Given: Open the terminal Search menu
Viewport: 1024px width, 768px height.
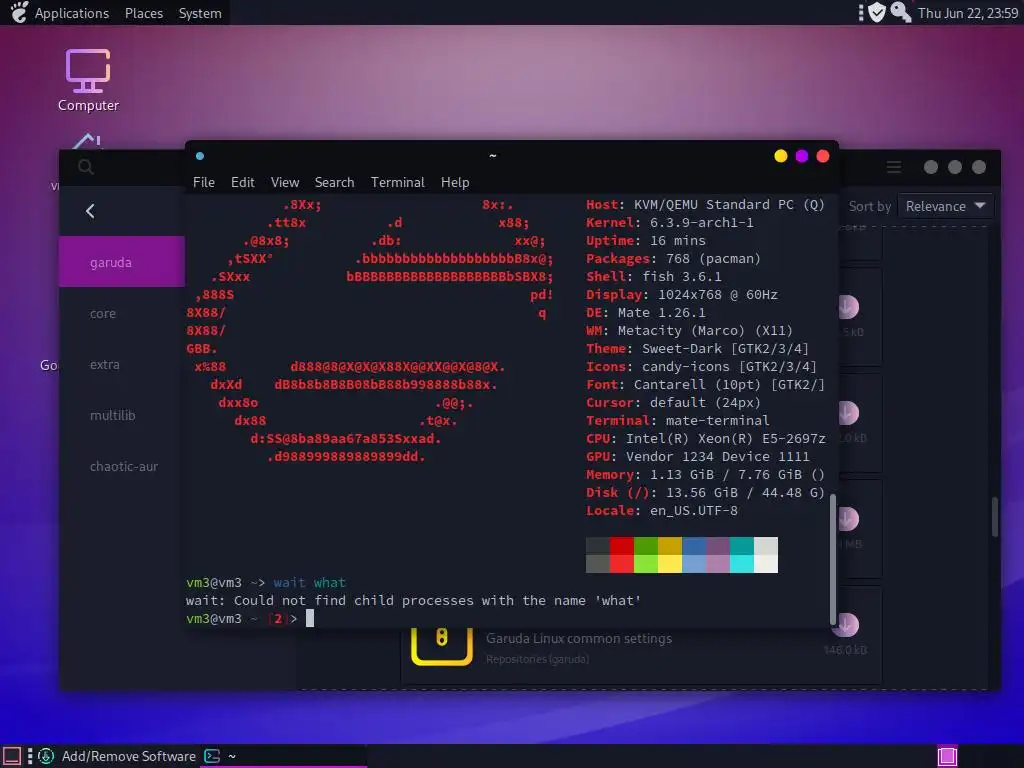Looking at the screenshot, I should pos(334,182).
